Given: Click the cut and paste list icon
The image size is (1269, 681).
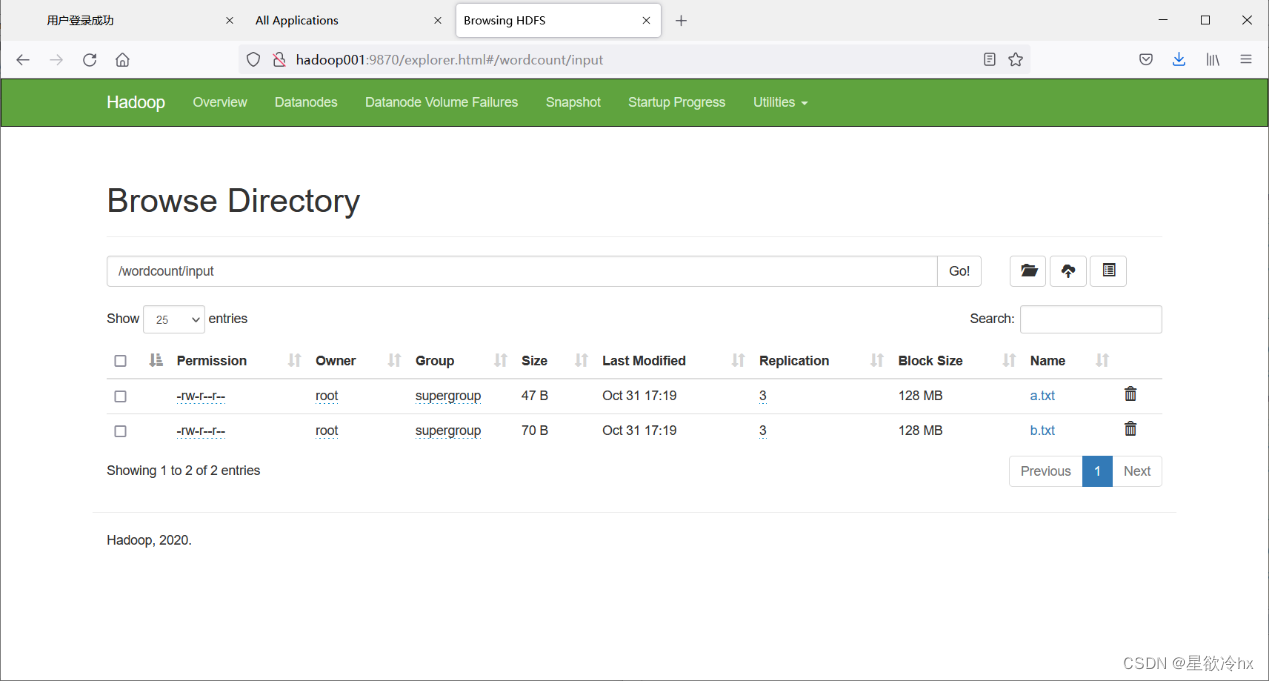Looking at the screenshot, I should click(1108, 271).
